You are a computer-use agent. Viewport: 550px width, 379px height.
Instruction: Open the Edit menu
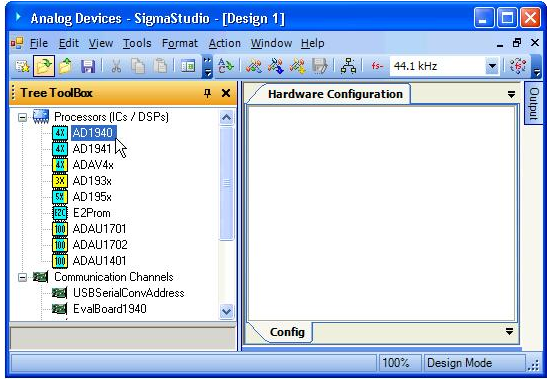pyautogui.click(x=68, y=43)
